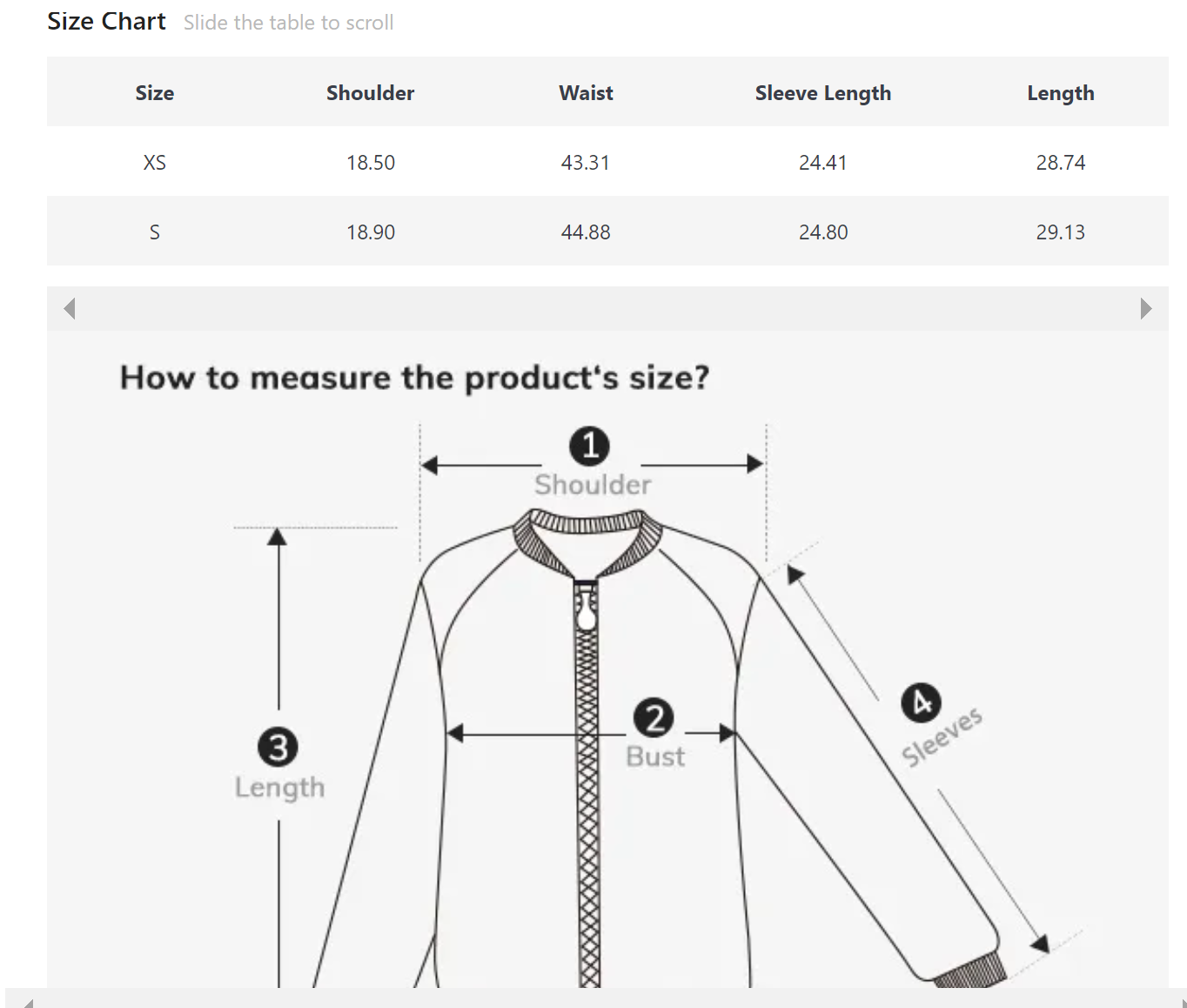Viewport: 1187px width, 1008px height.
Task: Click the number 4 Sleeves circle marker
Action: 921,703
